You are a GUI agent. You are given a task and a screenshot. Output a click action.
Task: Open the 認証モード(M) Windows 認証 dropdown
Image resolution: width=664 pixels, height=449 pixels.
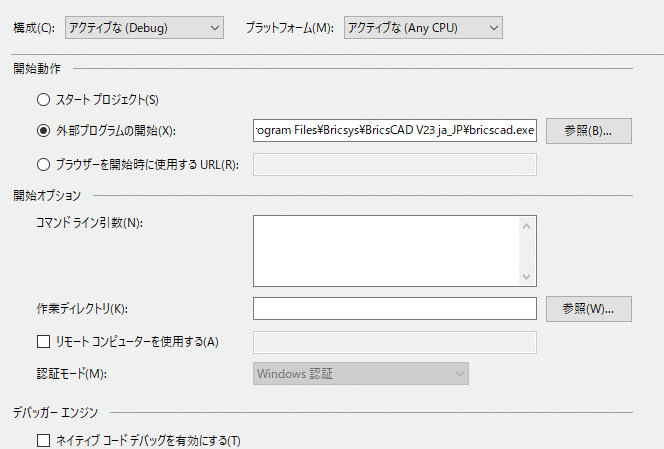(361, 374)
